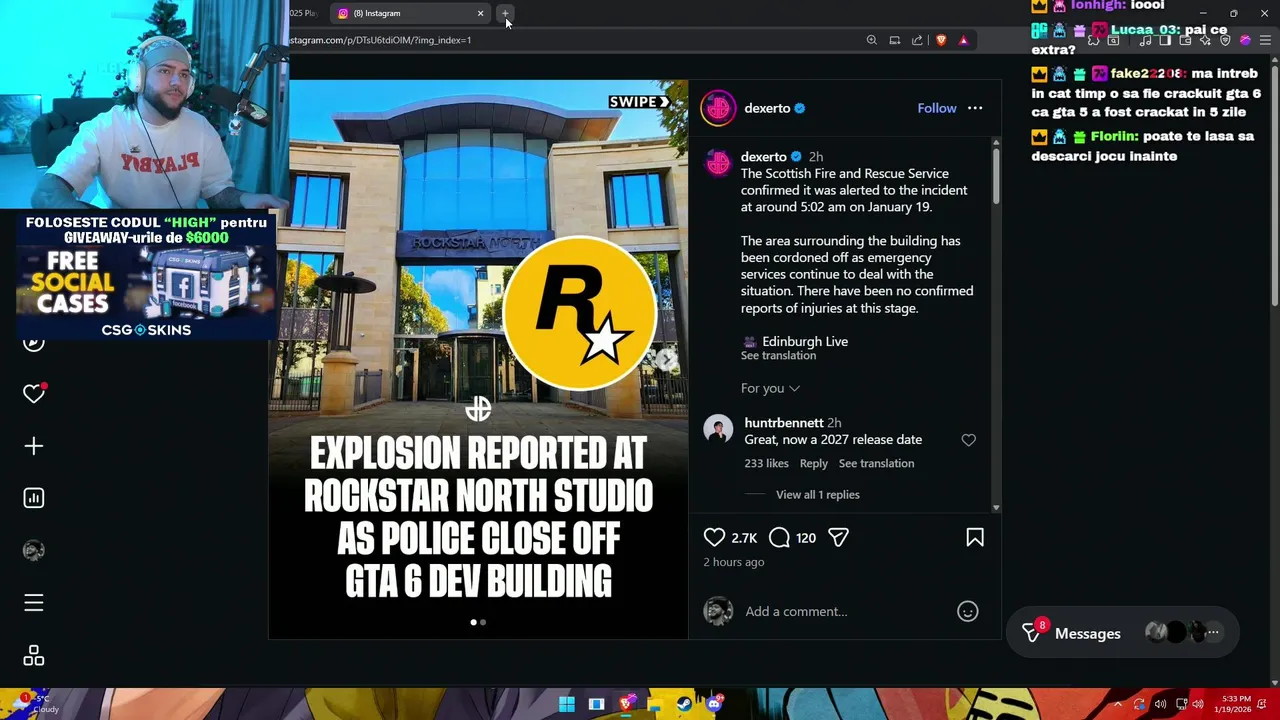Click the share page icon in address bar
The image size is (1280, 720).
tap(917, 40)
